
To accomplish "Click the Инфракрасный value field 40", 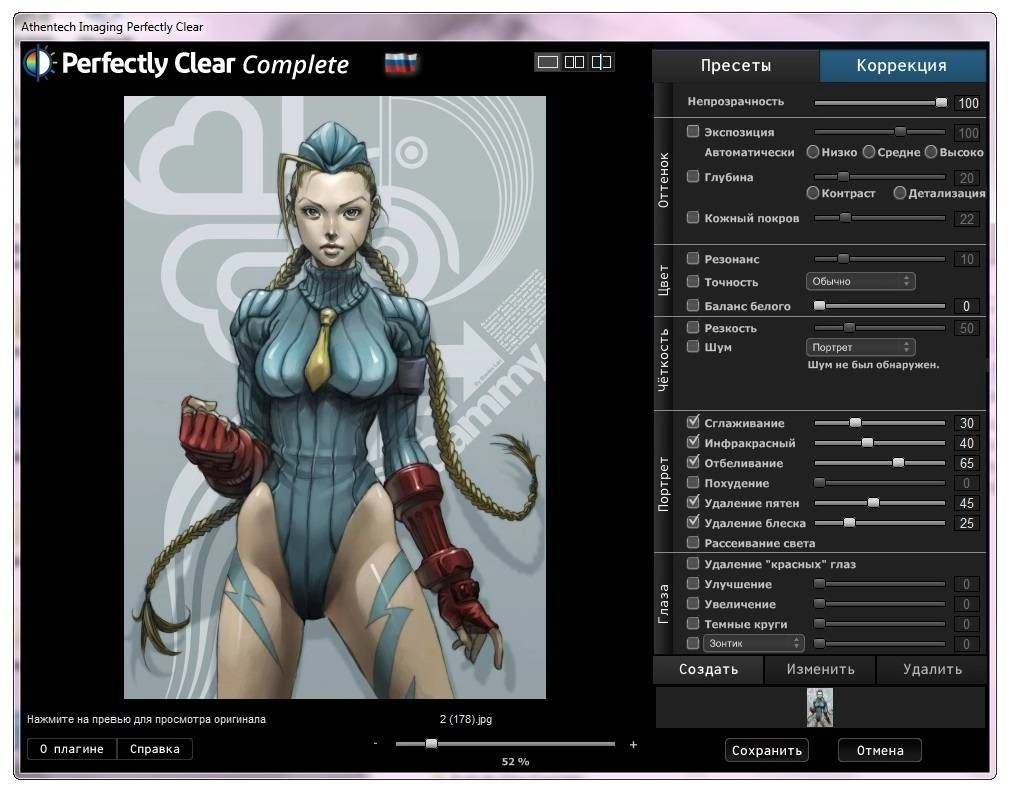I will click(x=966, y=443).
